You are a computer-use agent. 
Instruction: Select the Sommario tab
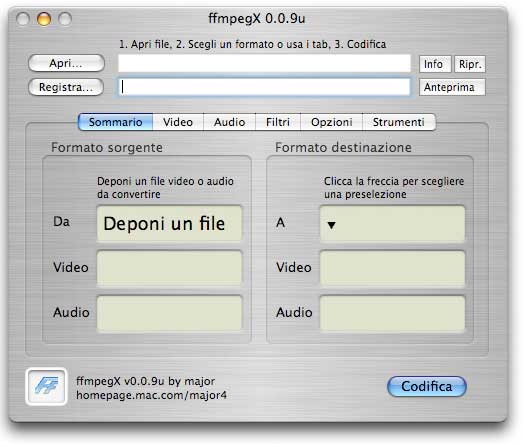pyautogui.click(x=115, y=122)
